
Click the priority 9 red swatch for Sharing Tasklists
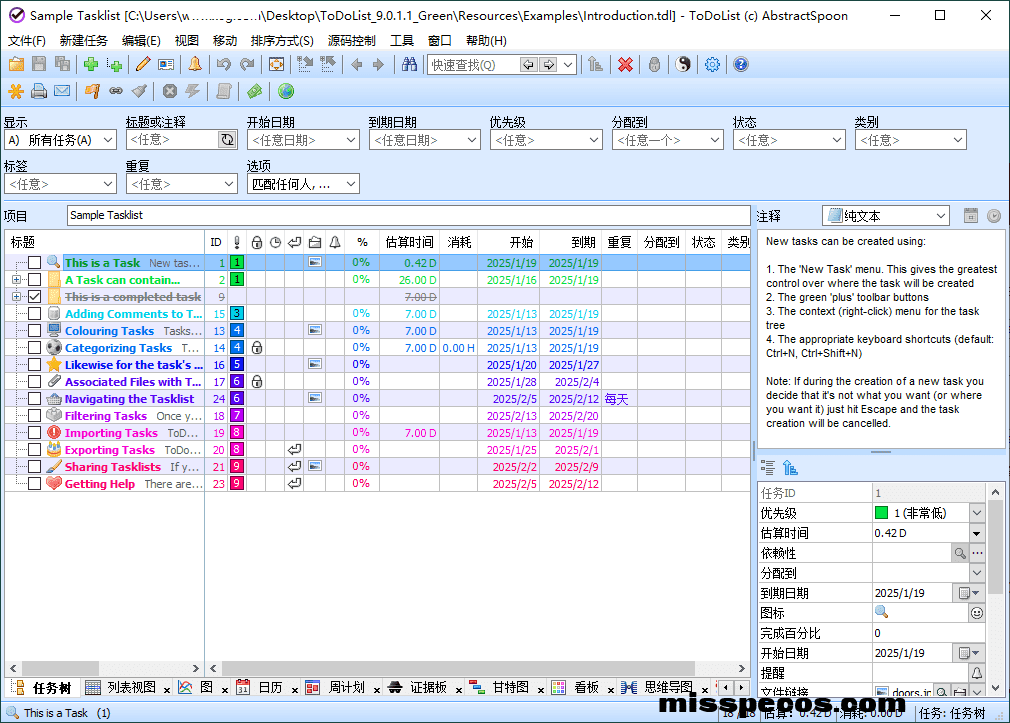237,467
